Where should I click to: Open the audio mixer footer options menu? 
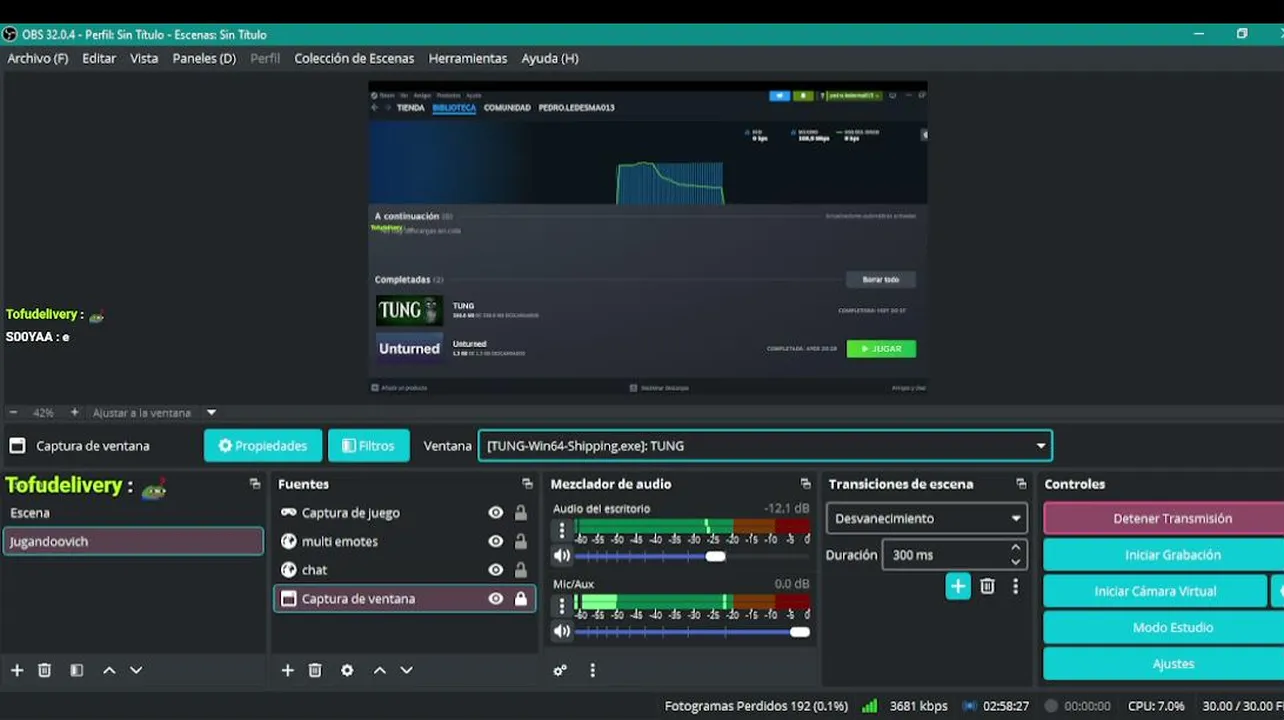coord(592,670)
